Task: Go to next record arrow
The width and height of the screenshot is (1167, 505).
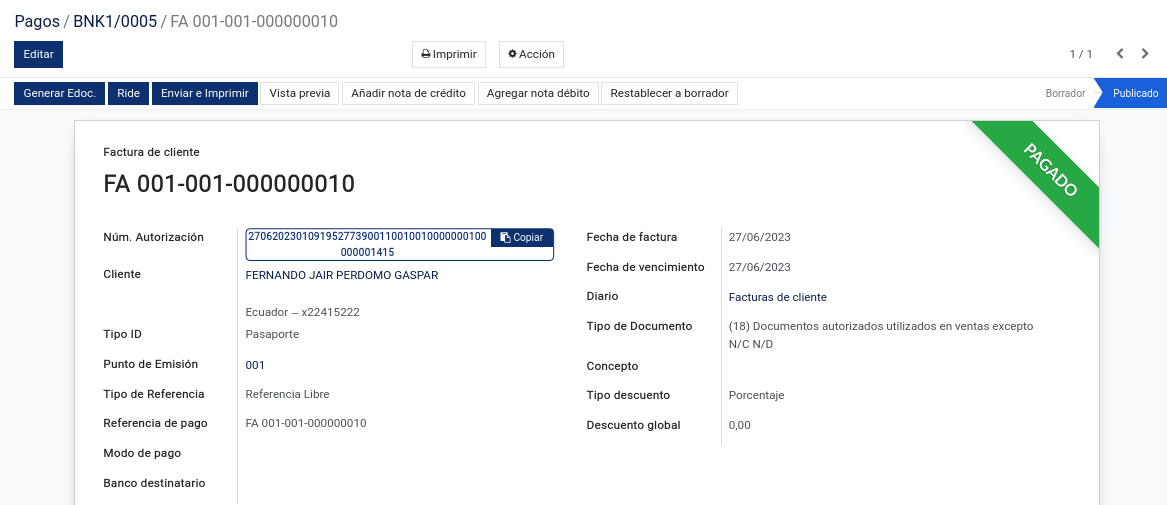Action: coord(1145,54)
